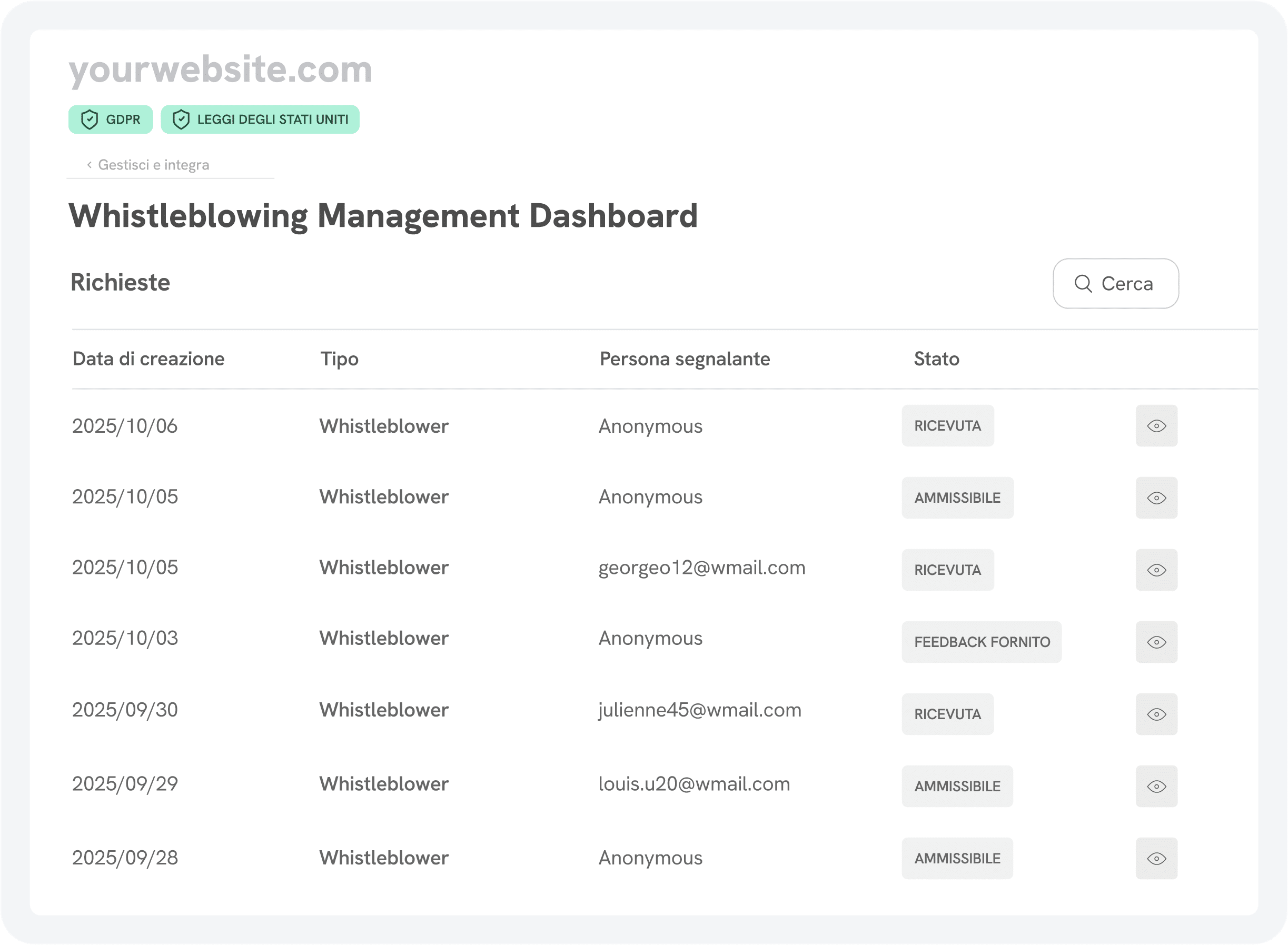Open eye icon for georgeo12@wmail.com report
The width and height of the screenshot is (1288, 945).
pos(1156,570)
